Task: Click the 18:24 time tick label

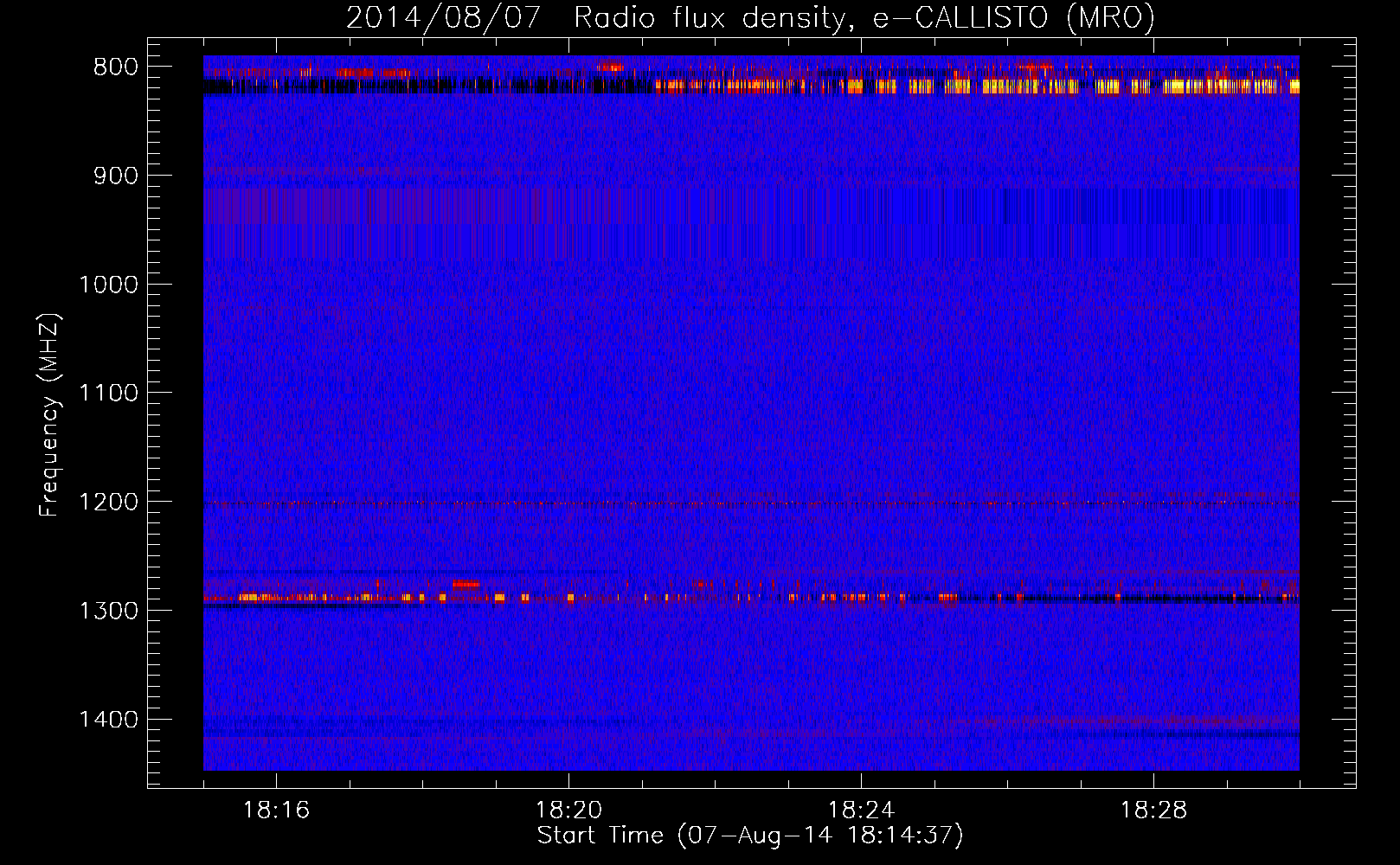Action: click(861, 811)
